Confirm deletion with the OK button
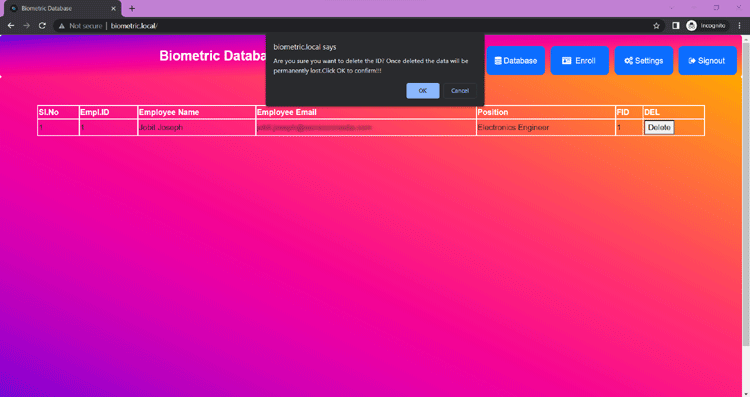This screenshot has height=397, width=750. tap(423, 90)
